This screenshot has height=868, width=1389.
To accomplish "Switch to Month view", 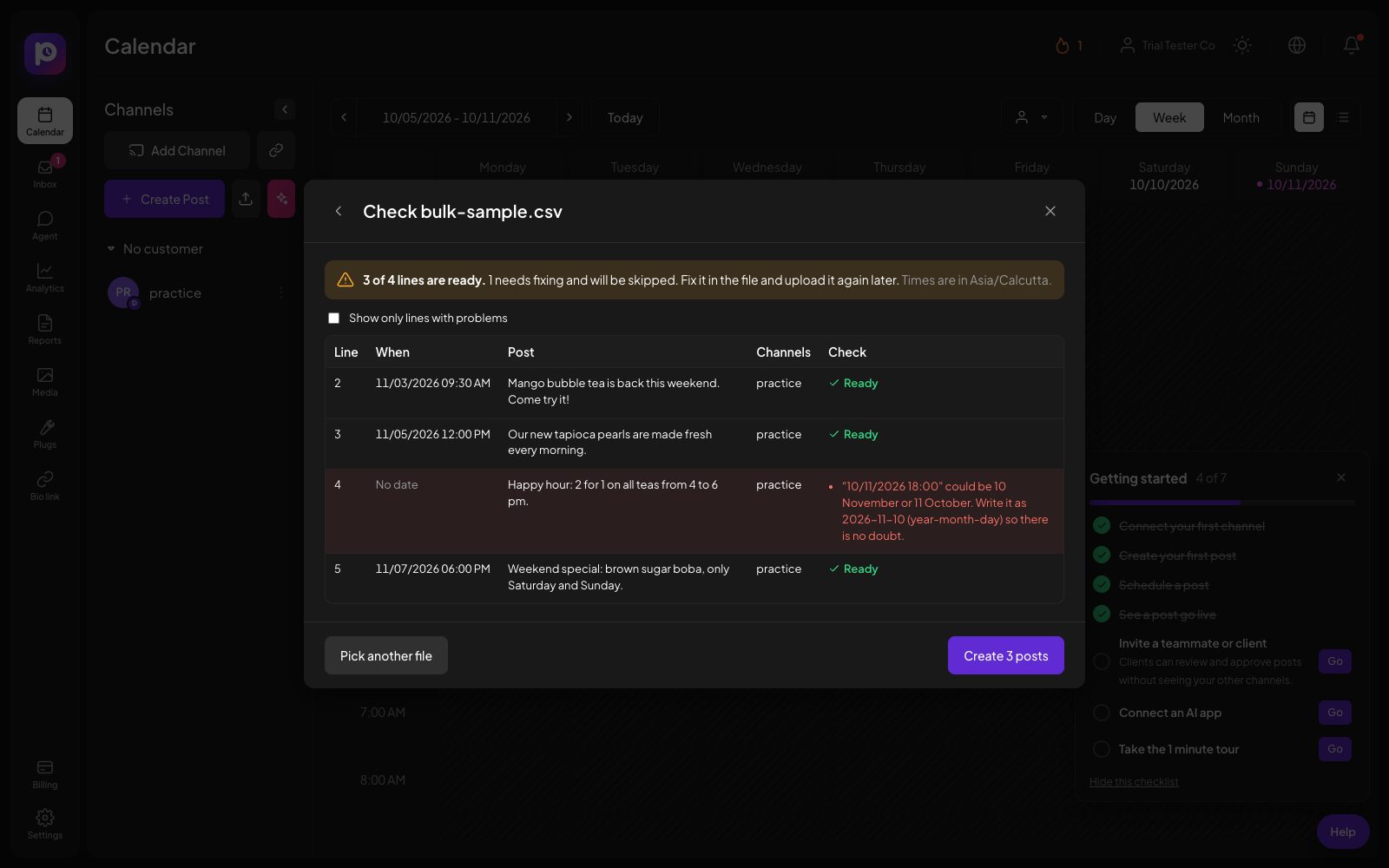I will 1241,117.
